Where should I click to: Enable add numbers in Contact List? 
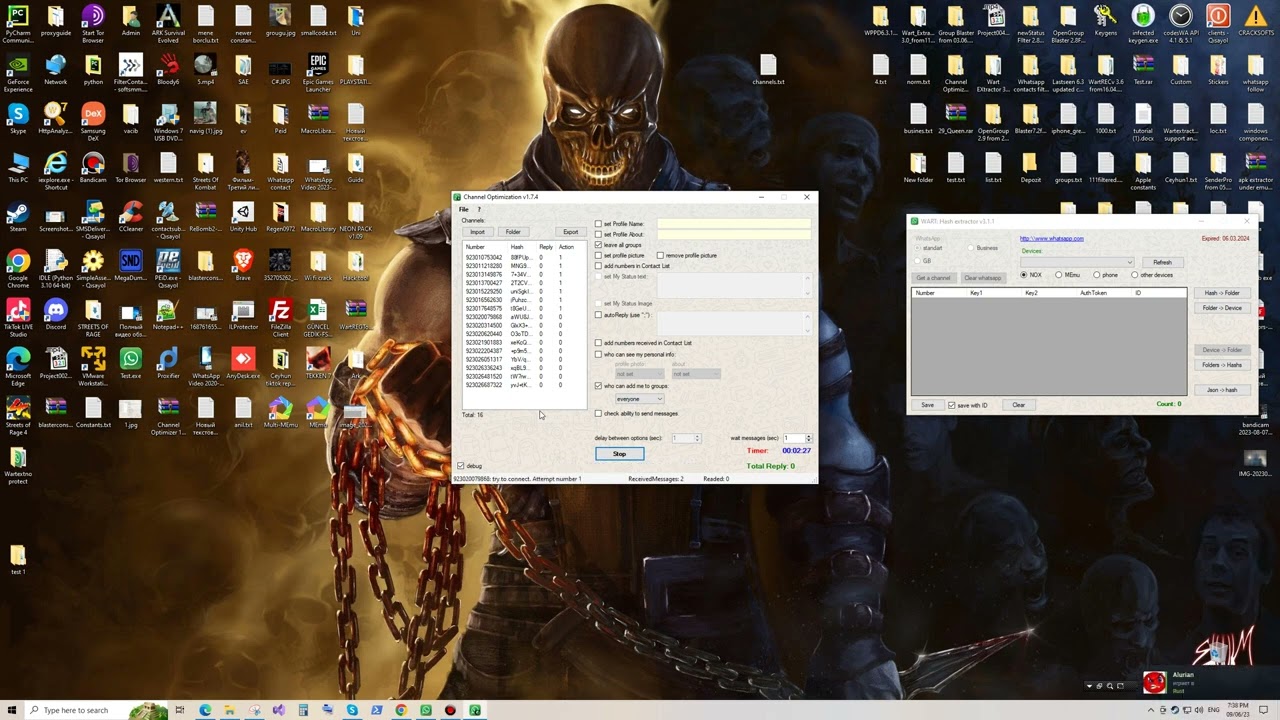pos(598,266)
